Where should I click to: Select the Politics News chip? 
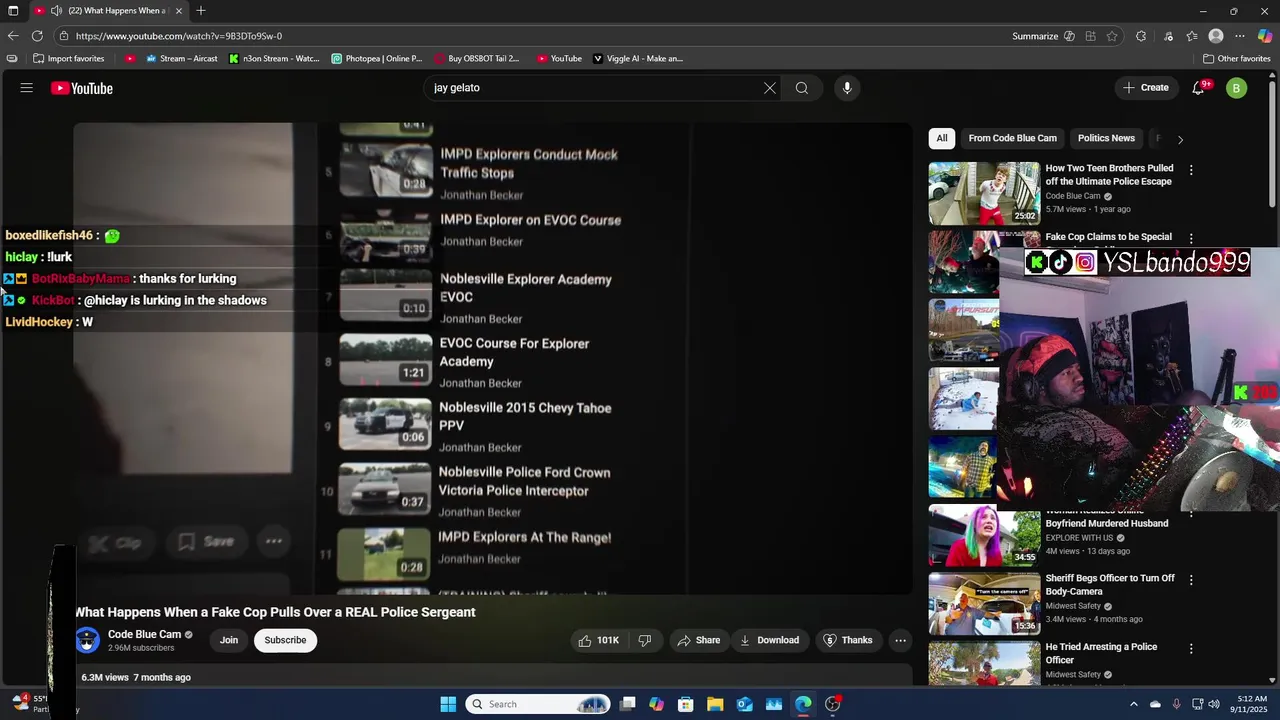click(x=1106, y=138)
